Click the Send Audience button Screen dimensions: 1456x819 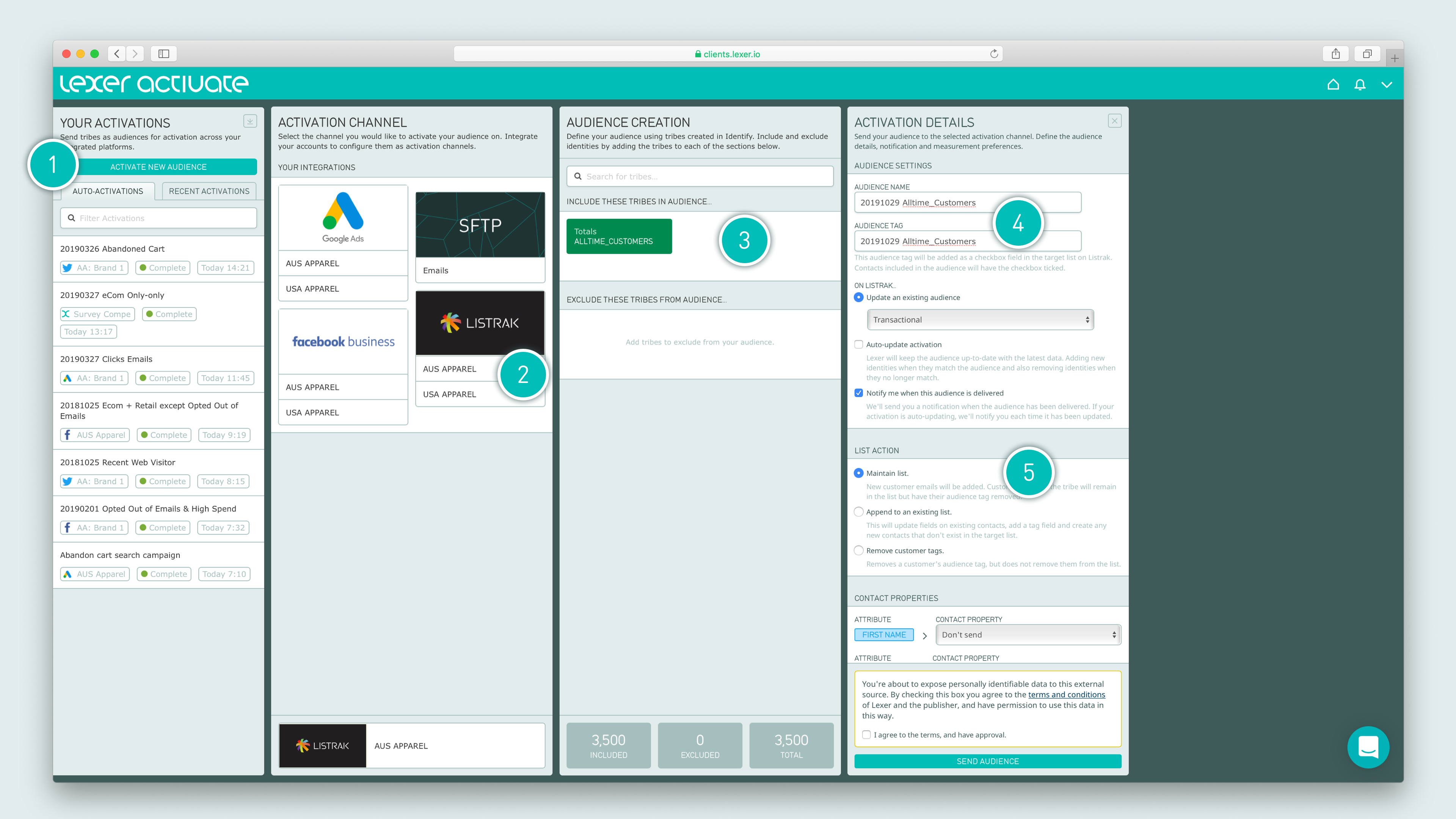pos(987,761)
